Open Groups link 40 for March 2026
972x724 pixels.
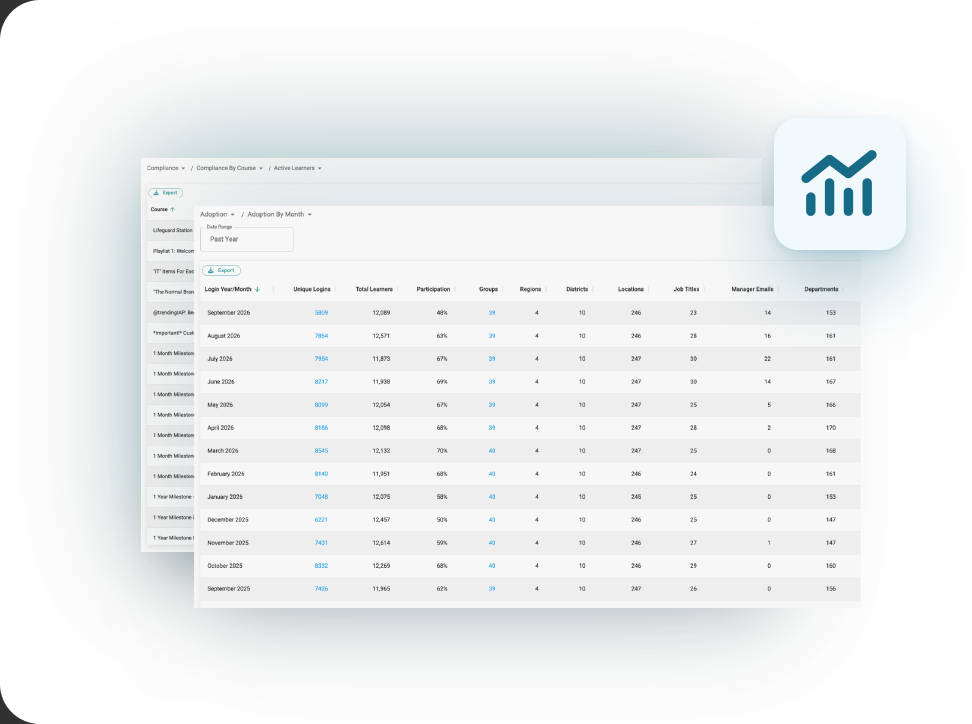[x=492, y=451]
